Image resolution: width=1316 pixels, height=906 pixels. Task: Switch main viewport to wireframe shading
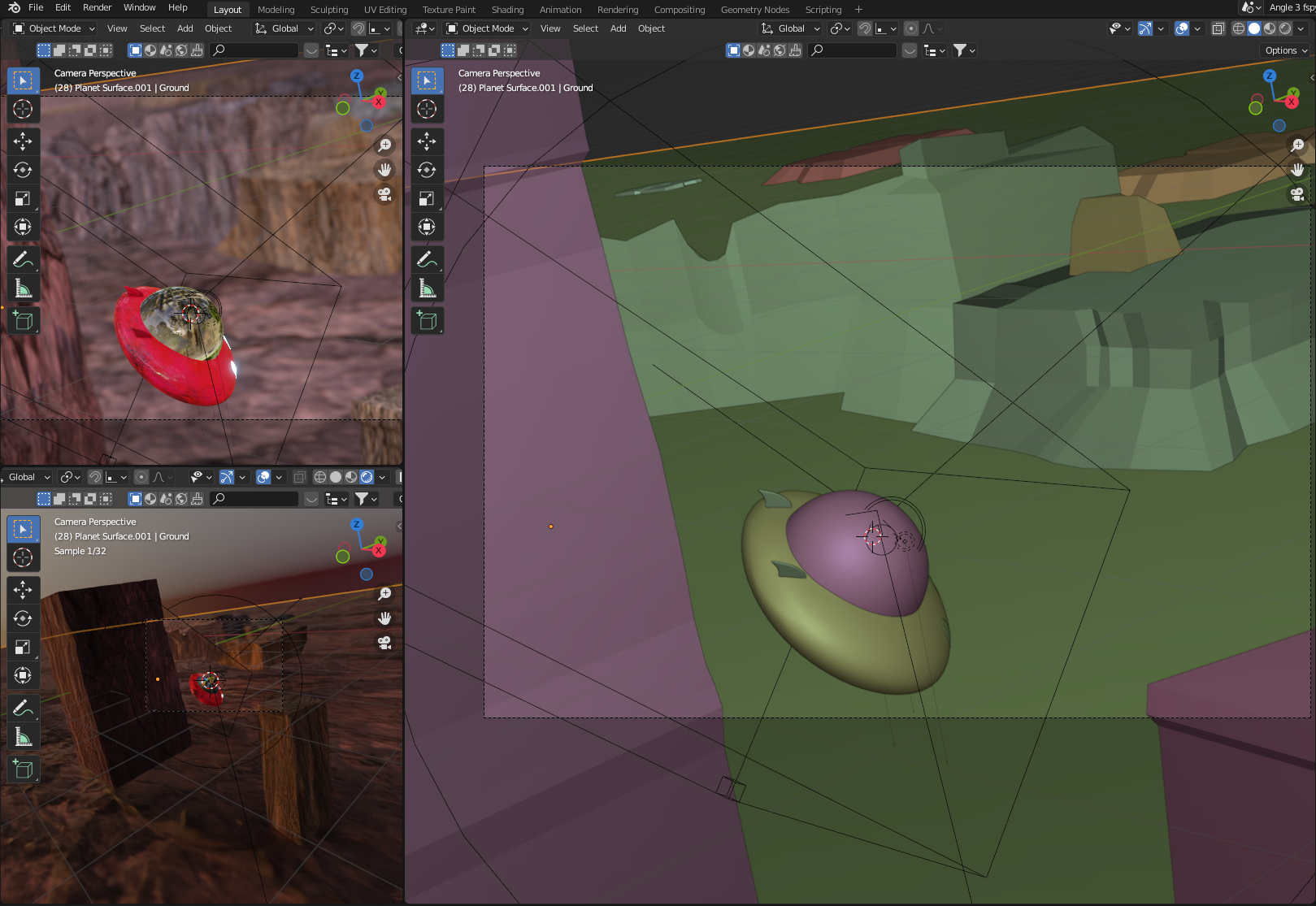pos(1239,28)
